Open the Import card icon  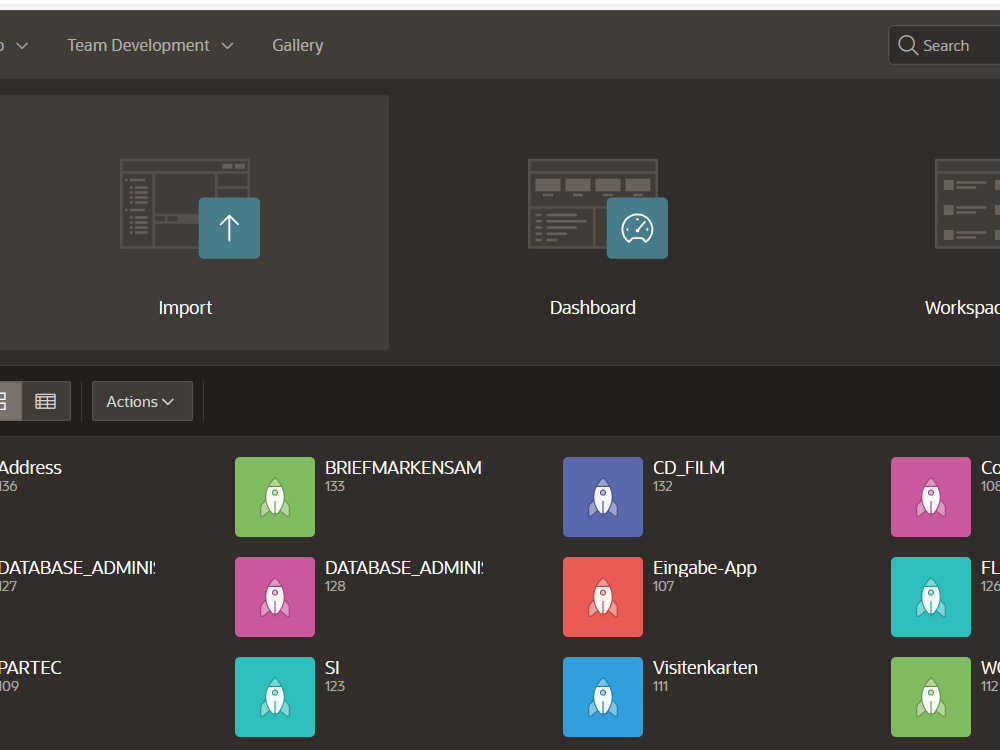coord(229,228)
